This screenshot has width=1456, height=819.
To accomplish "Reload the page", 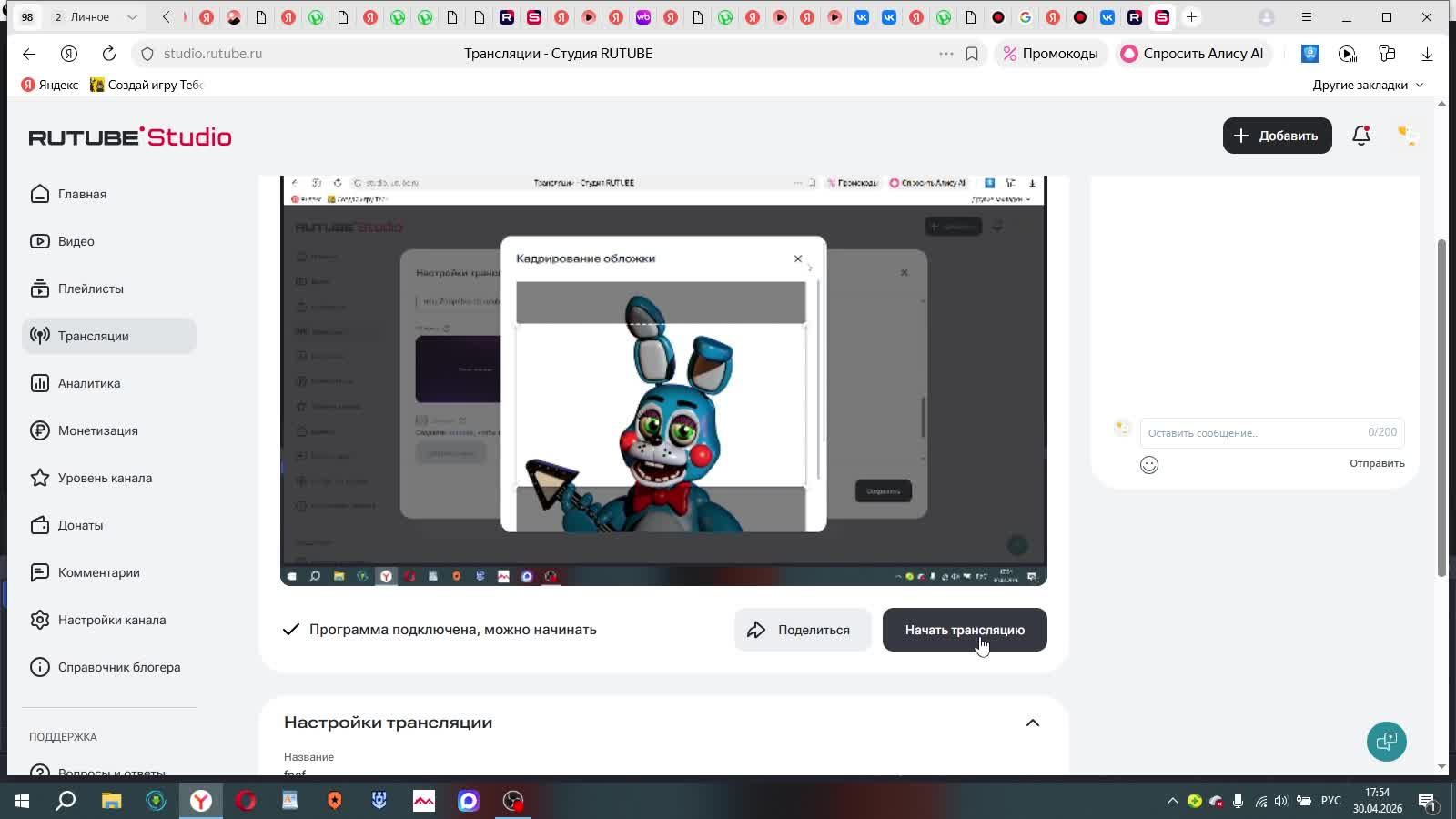I will click(x=109, y=54).
